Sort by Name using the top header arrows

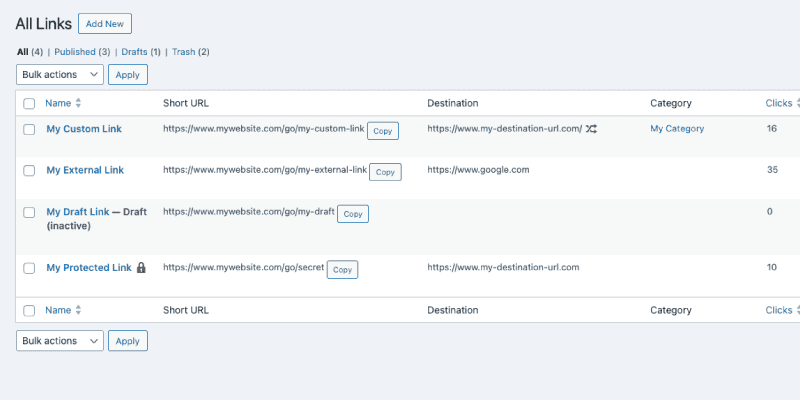(78, 103)
